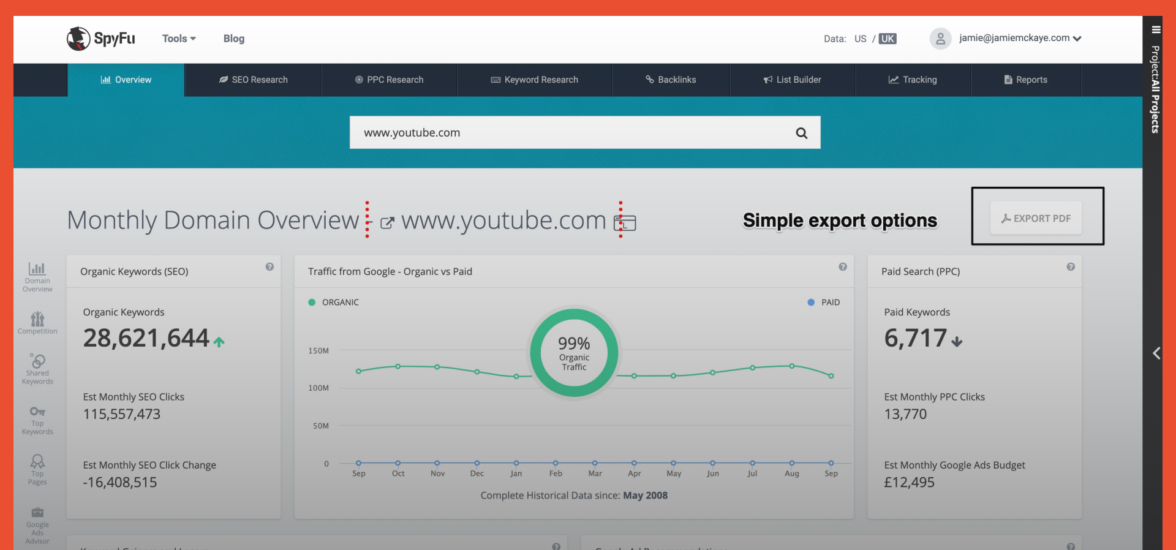Image resolution: width=1176 pixels, height=550 pixels.
Task: Click the Paid Keywords value 6,717
Action: [916, 338]
